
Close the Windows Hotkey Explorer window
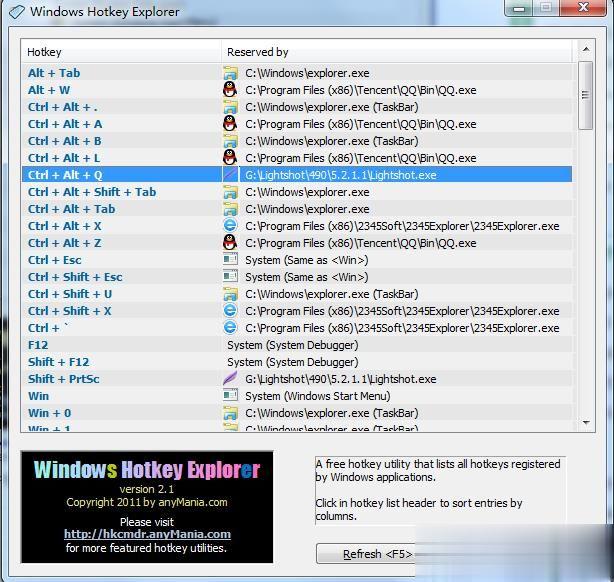pos(583,7)
